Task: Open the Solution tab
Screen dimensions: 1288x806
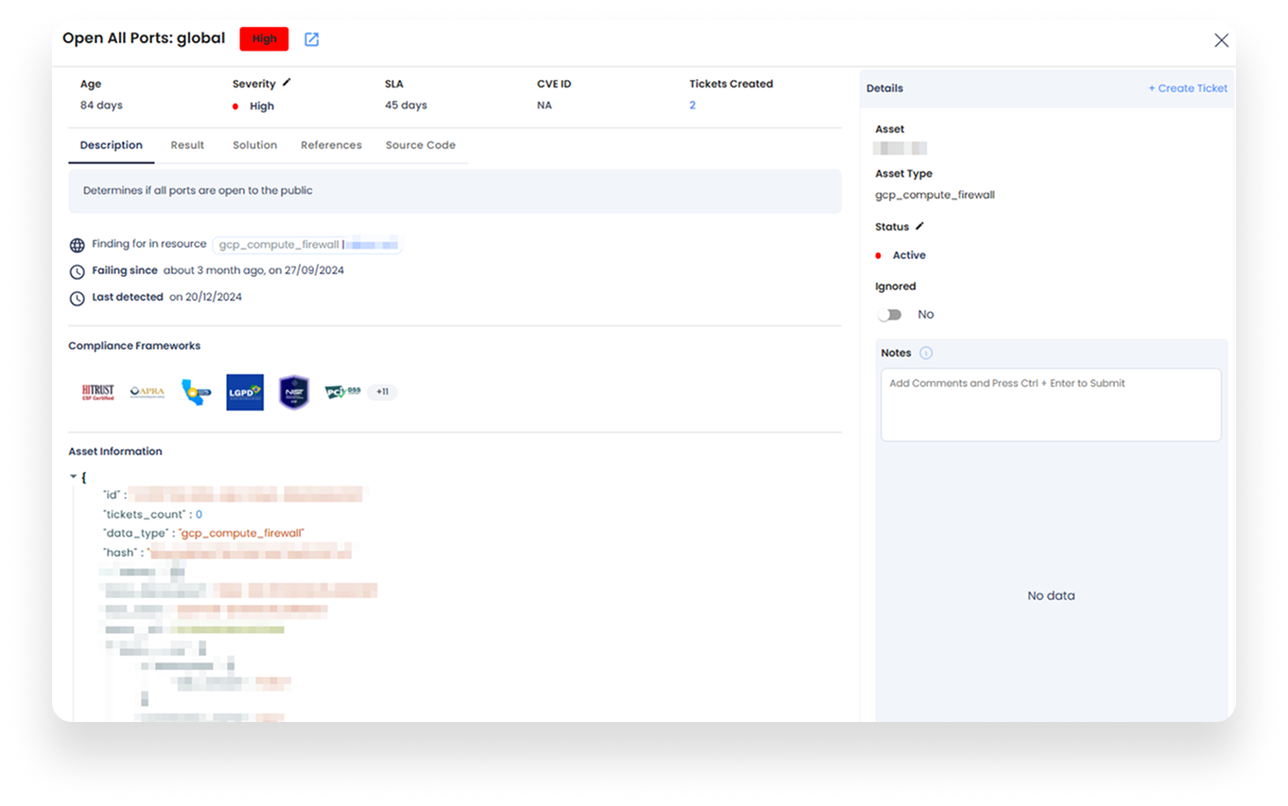Action: tap(255, 145)
